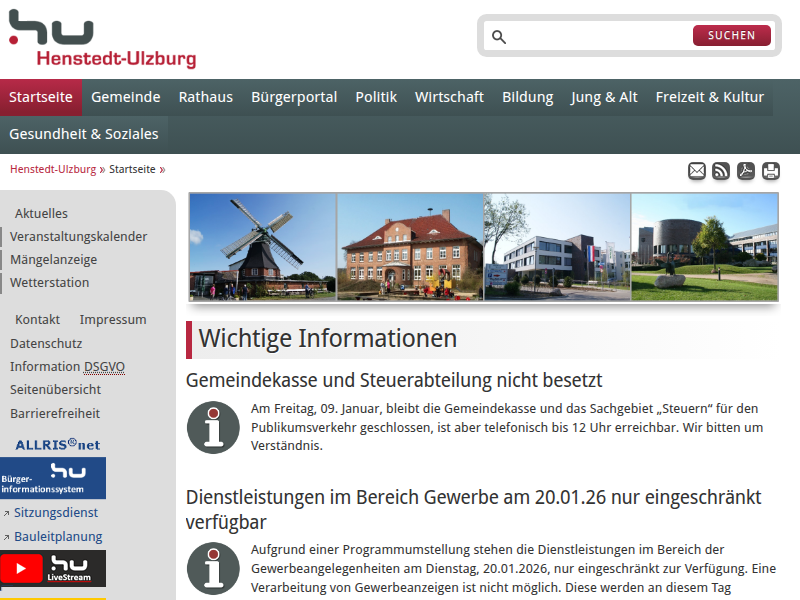Viewport: 800px width, 600px height.
Task: Open the Veranstaltungskalender sidebar link
Action: pyautogui.click(x=79, y=237)
